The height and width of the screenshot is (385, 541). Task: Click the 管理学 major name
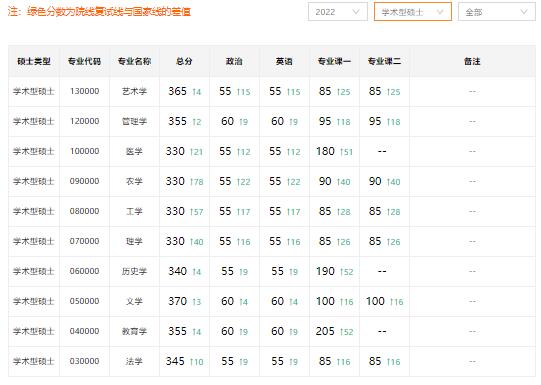pyautogui.click(x=134, y=121)
